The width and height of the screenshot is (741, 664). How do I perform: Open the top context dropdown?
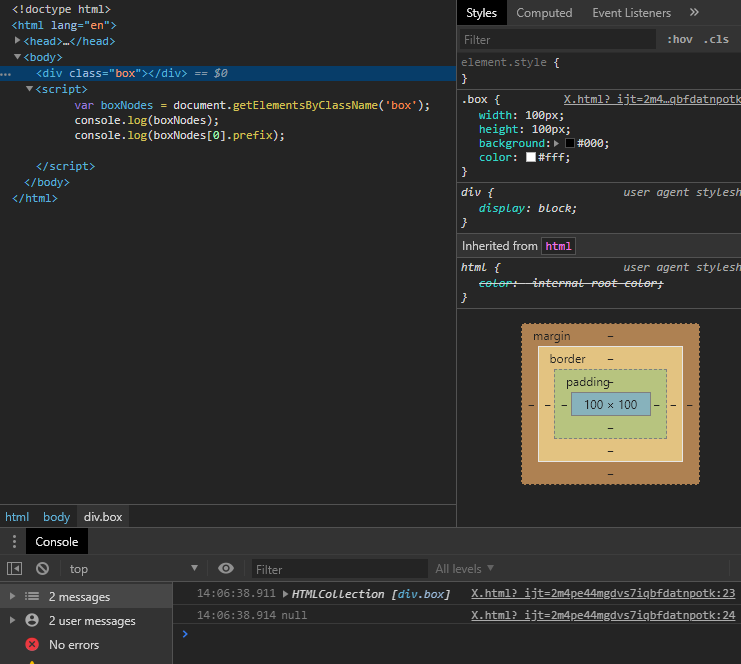click(133, 569)
